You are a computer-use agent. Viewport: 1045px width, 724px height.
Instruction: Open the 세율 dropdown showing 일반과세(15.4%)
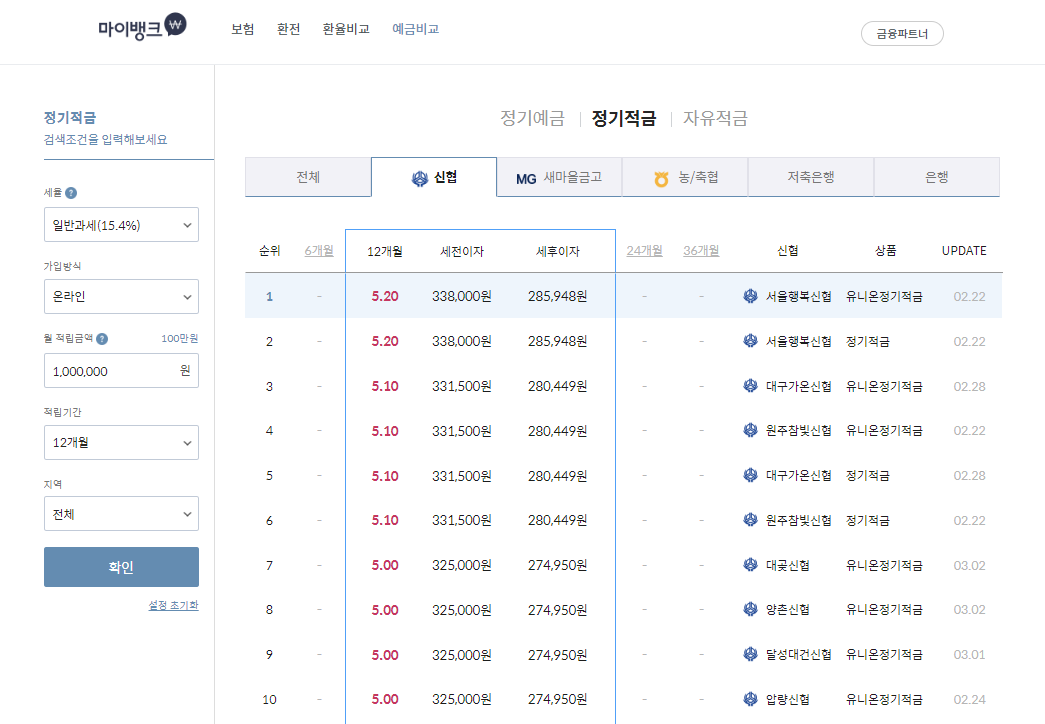pyautogui.click(x=121, y=225)
